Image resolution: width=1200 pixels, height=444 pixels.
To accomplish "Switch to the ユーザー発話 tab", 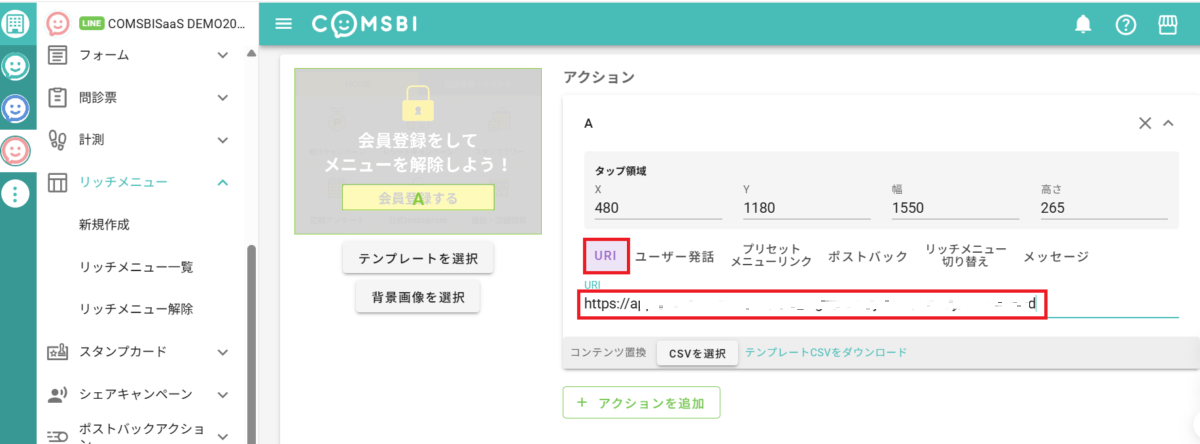I will (675, 257).
